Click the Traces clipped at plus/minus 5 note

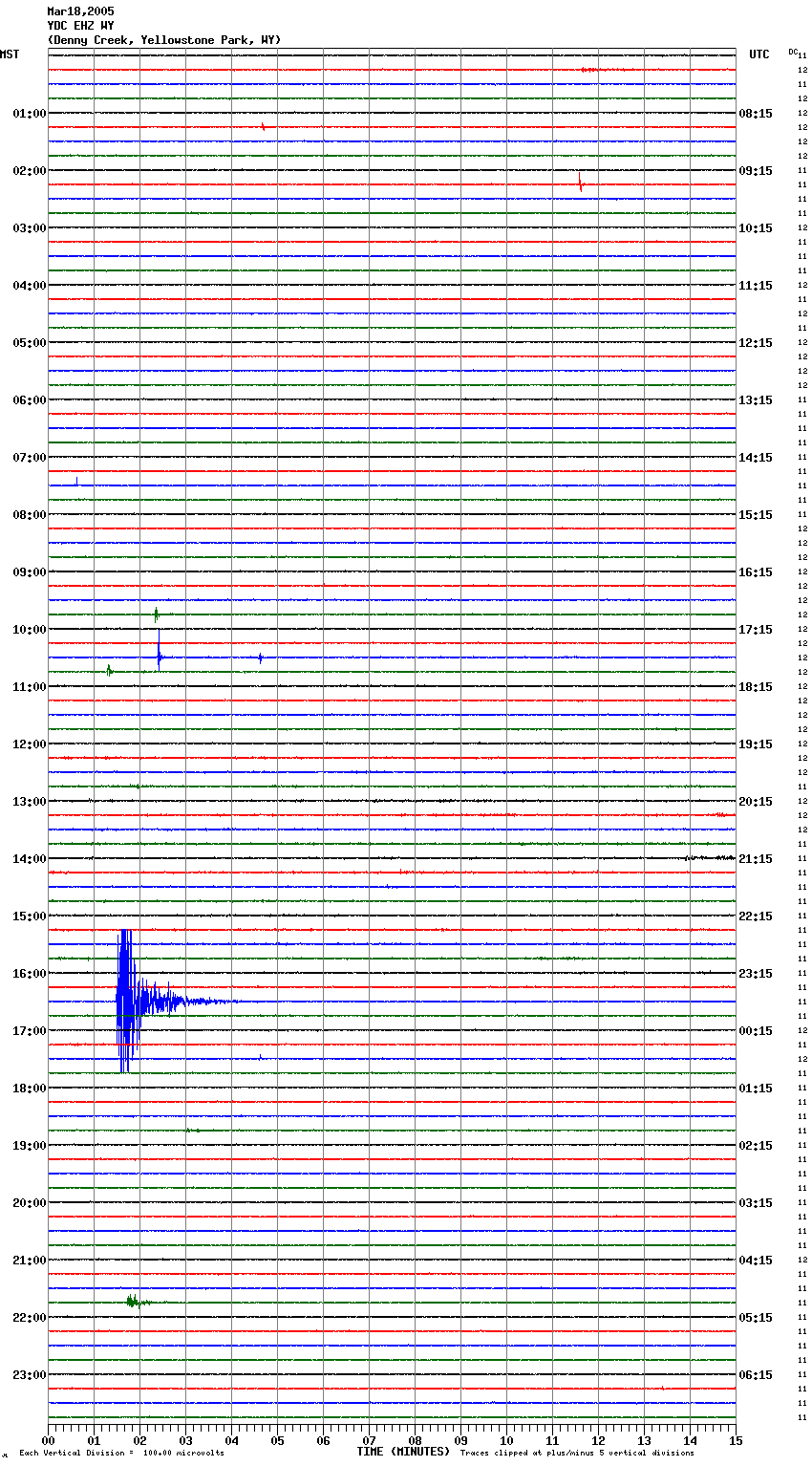pos(577,1454)
